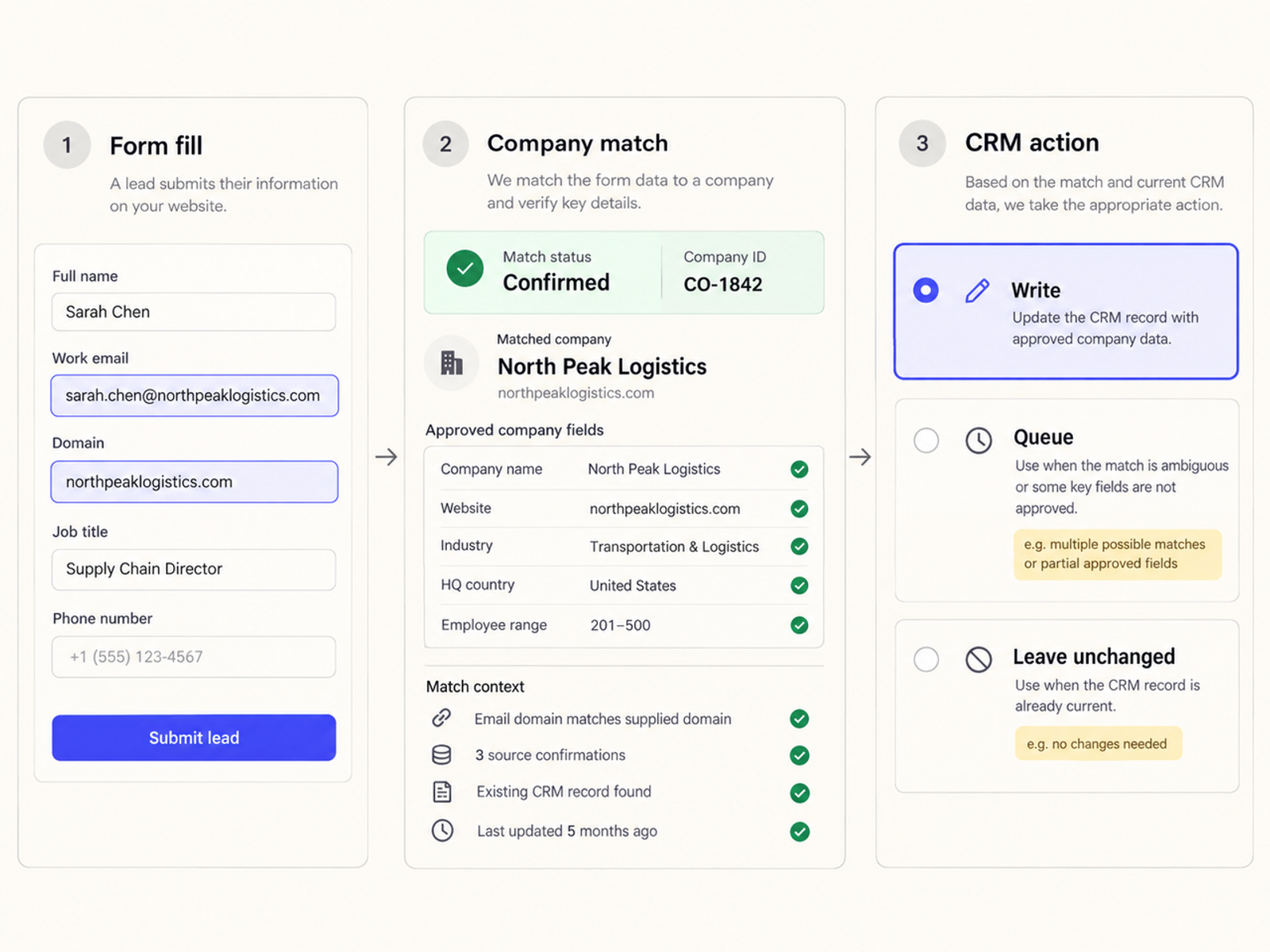Click the Full name field with Sarah Chen
The width and height of the screenshot is (1270, 952).
pyautogui.click(x=194, y=312)
